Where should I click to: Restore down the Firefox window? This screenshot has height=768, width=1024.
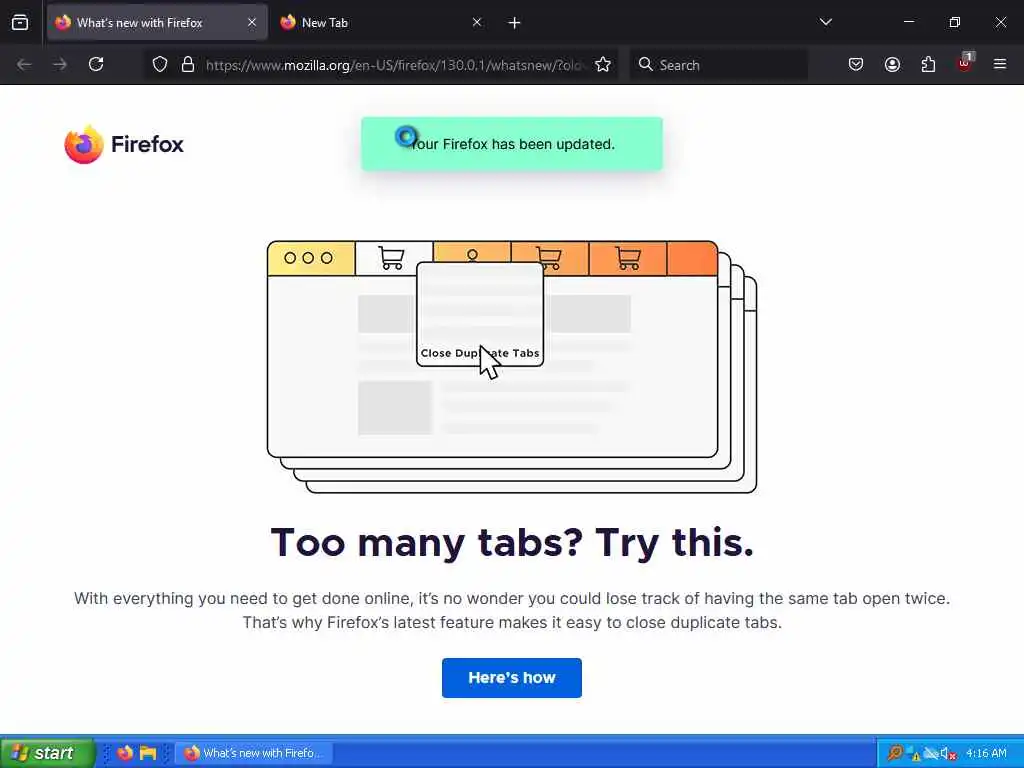(x=954, y=22)
